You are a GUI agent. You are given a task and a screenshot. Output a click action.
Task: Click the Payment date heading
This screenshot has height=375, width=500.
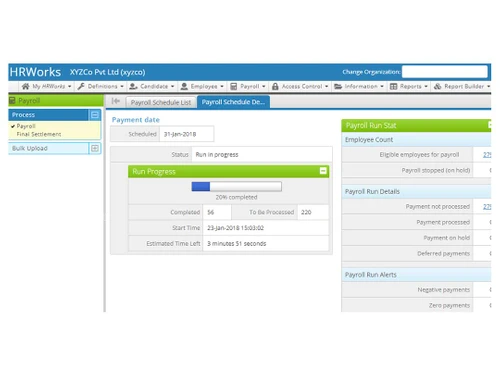click(136, 120)
